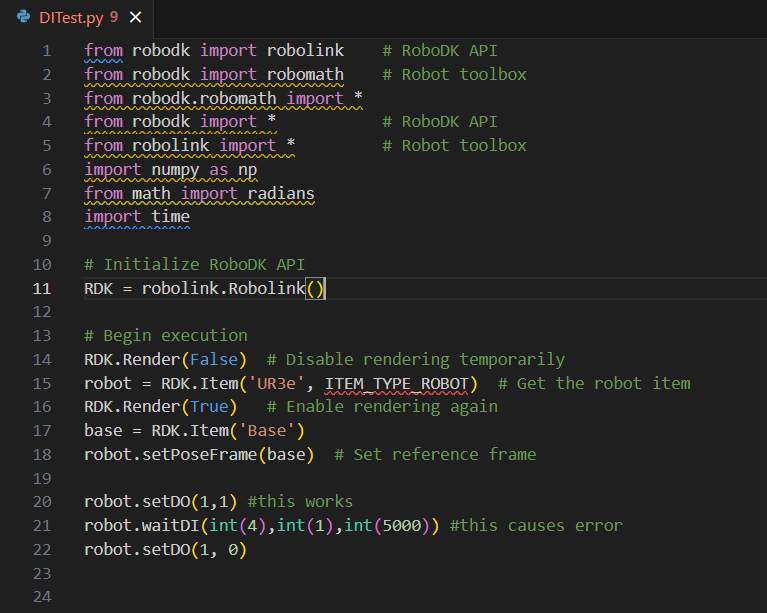Screen dimensions: 767x613
Task: Close the DITest.py editor tab
Action: 136,17
